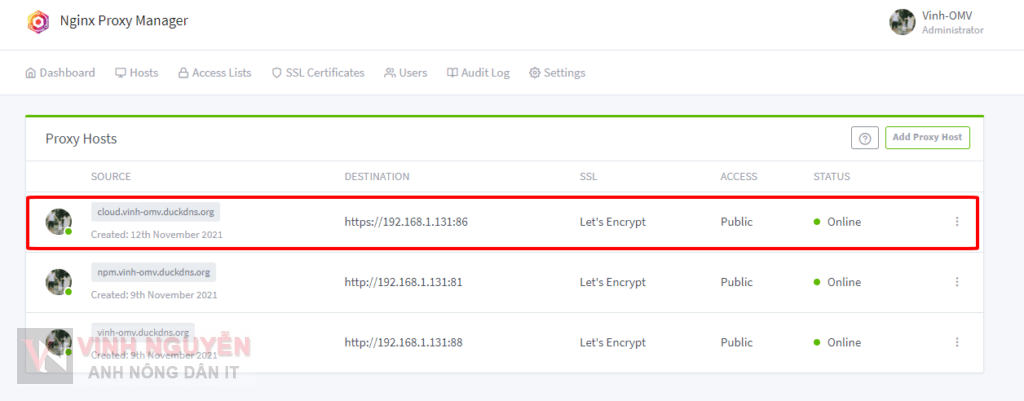This screenshot has height=401, width=1024.
Task: Click Created: 12th November 2021 text
Action: point(157,234)
